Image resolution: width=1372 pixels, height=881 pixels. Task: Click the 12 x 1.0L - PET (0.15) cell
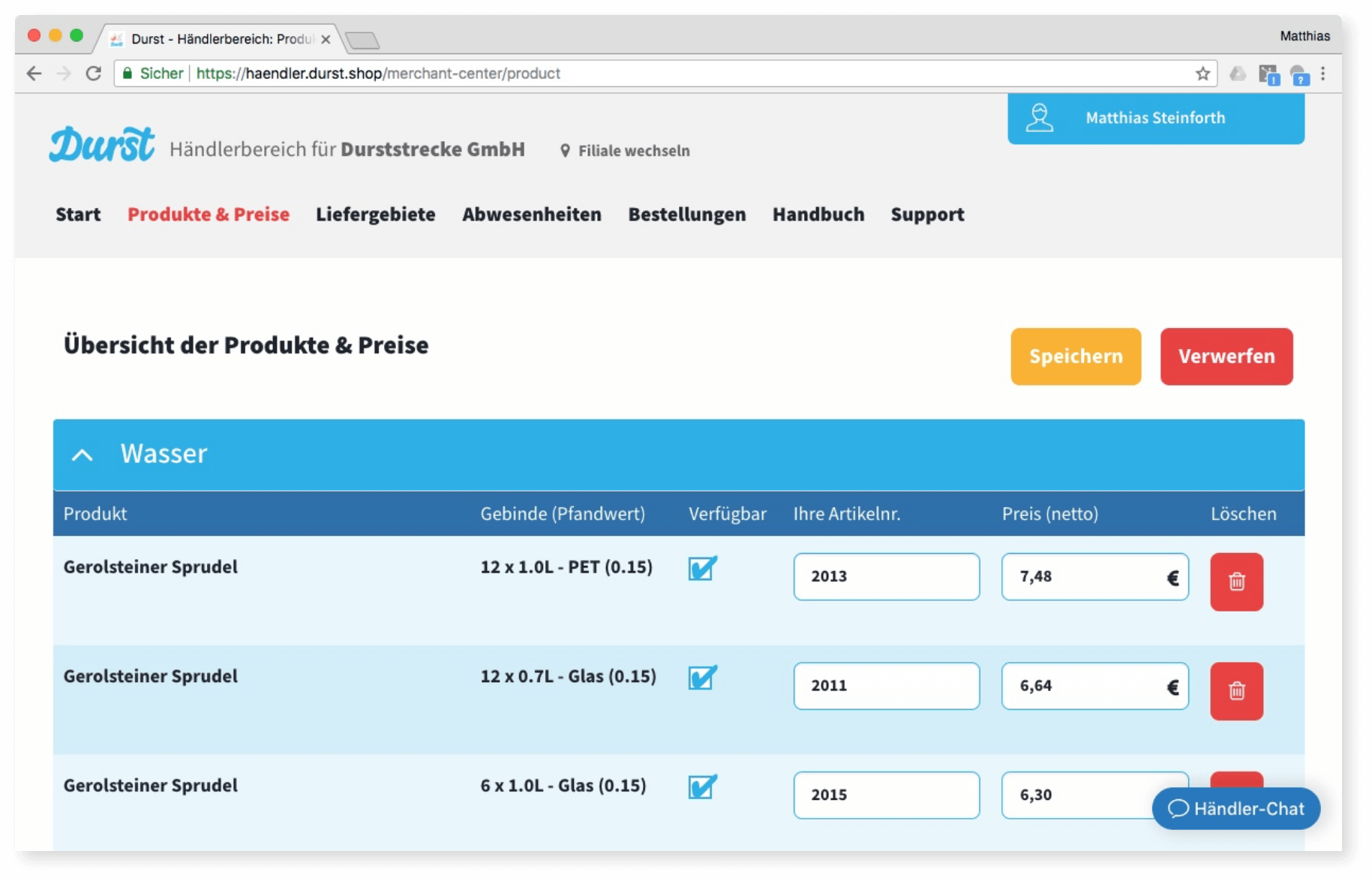coord(566,567)
